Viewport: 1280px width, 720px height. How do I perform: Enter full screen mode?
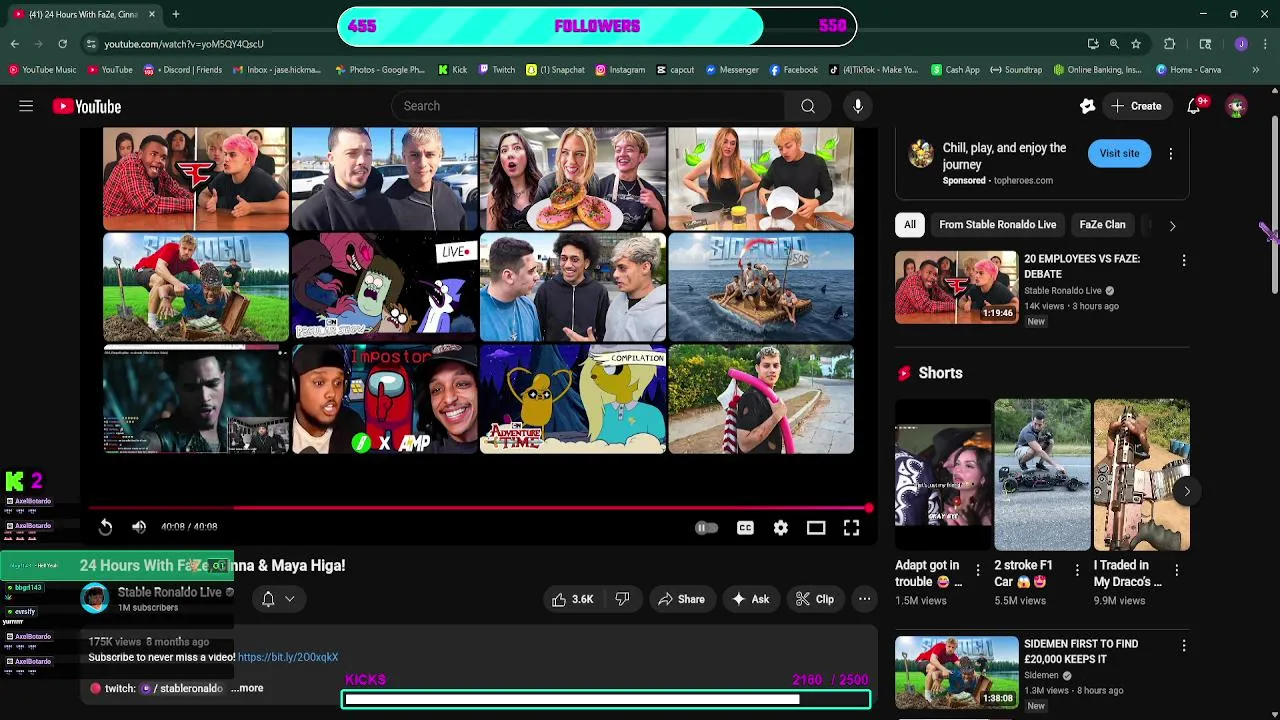851,528
